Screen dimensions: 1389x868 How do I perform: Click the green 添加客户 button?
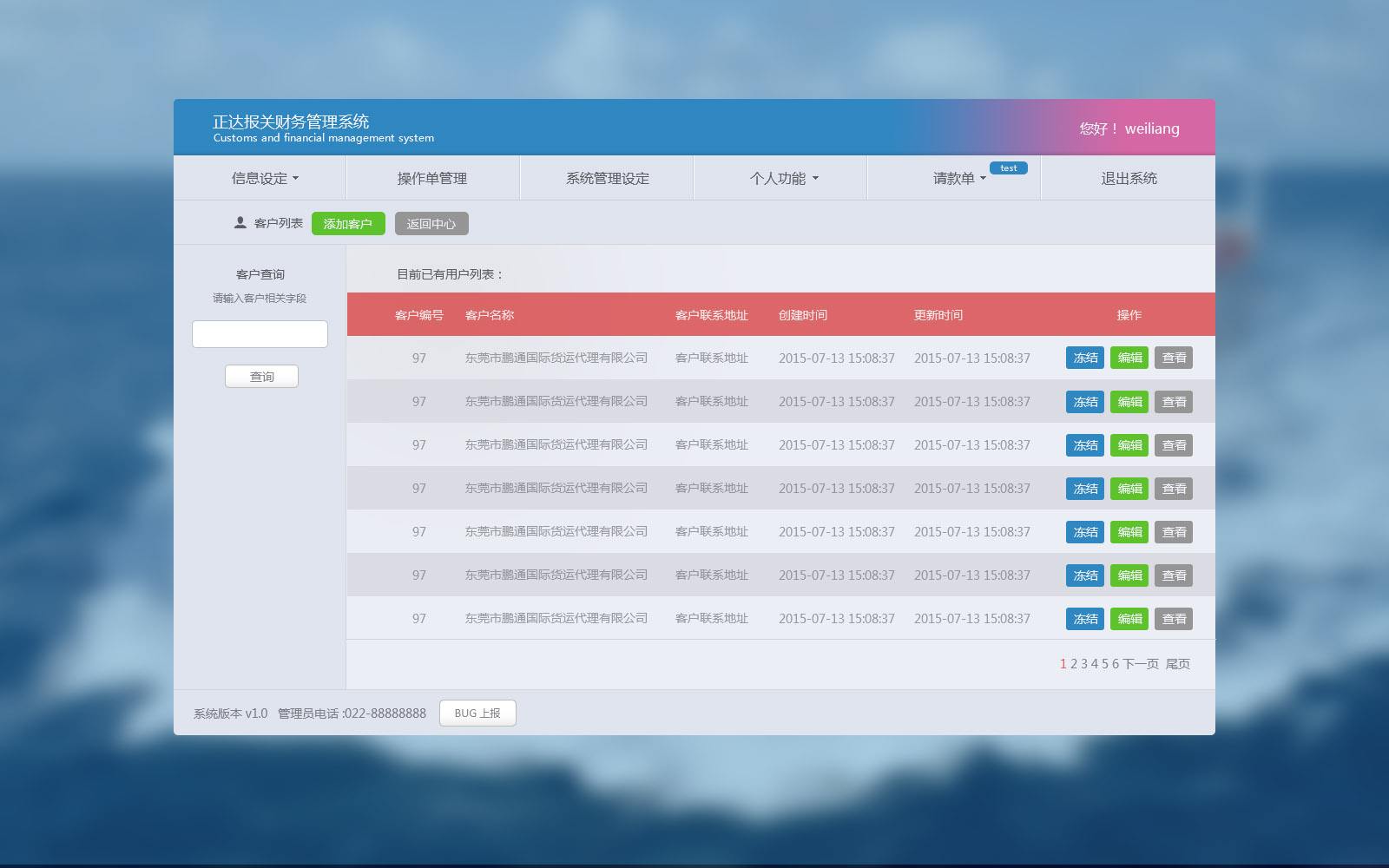click(348, 223)
